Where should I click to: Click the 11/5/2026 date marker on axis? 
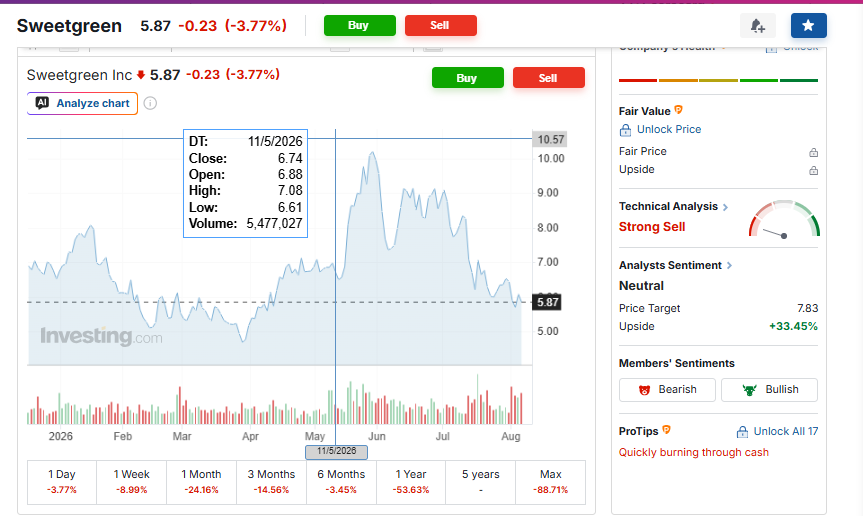tap(336, 452)
